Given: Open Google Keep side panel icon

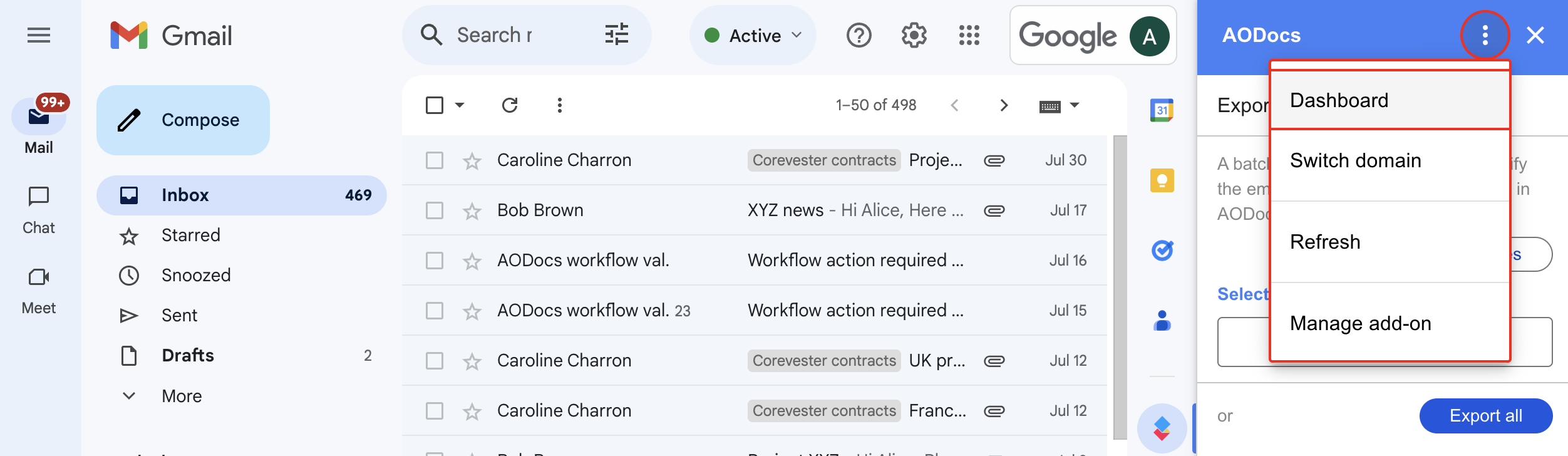Looking at the screenshot, I should [x=1162, y=180].
